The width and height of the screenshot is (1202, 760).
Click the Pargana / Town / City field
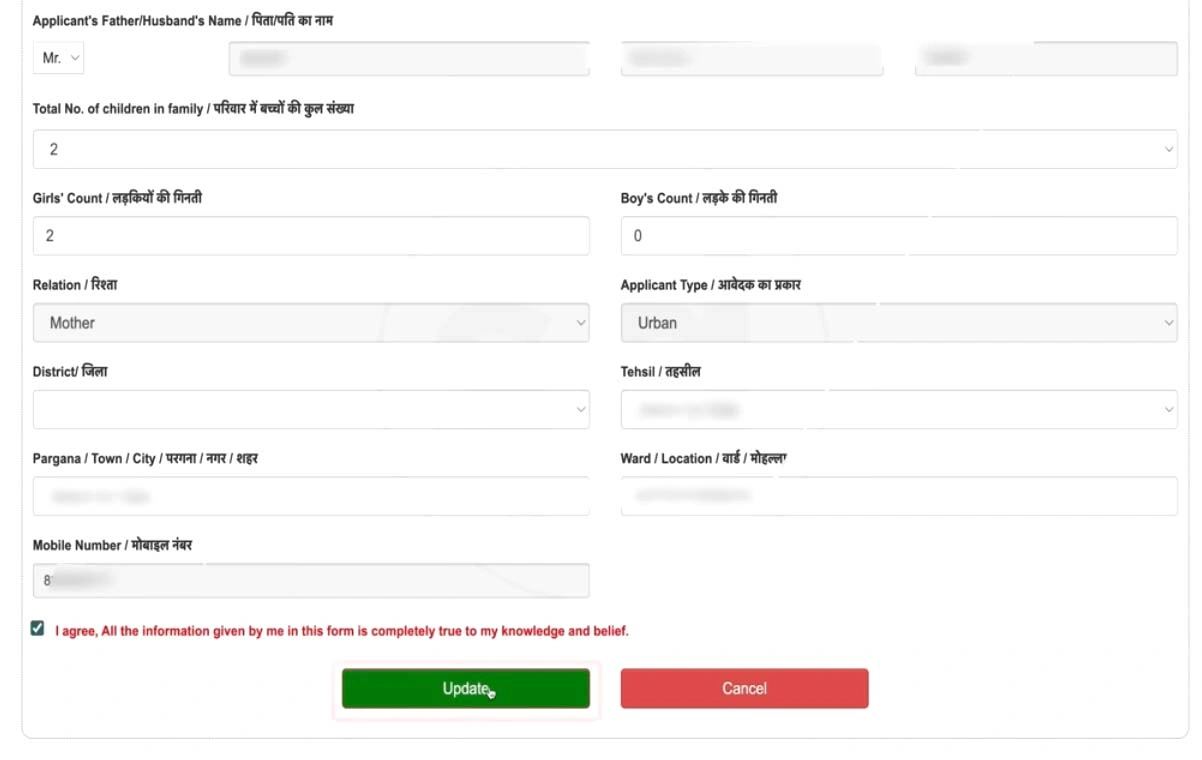310,496
